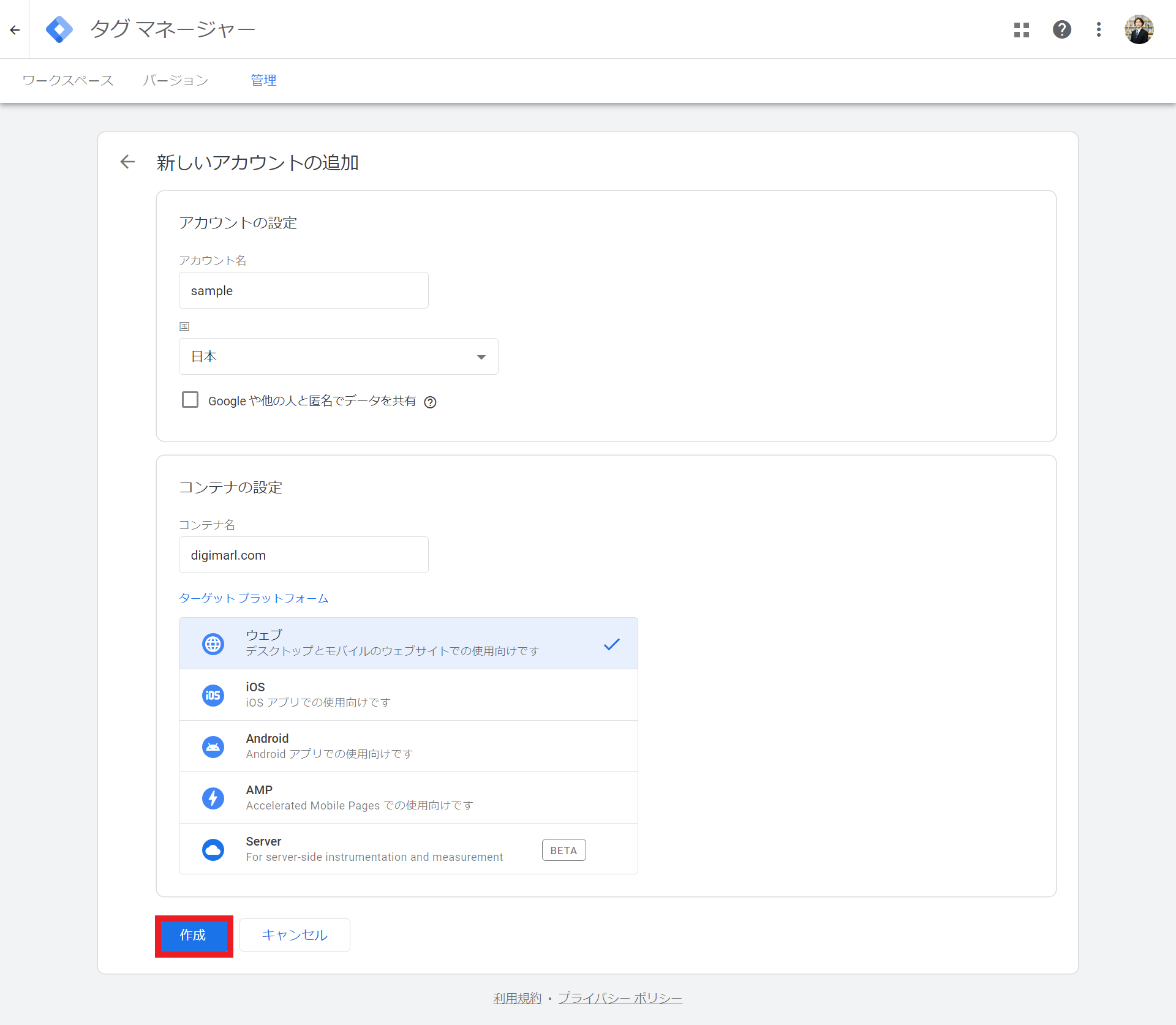The width and height of the screenshot is (1176, 1025).
Task: Switch to the 管理 tab
Action: coord(263,80)
